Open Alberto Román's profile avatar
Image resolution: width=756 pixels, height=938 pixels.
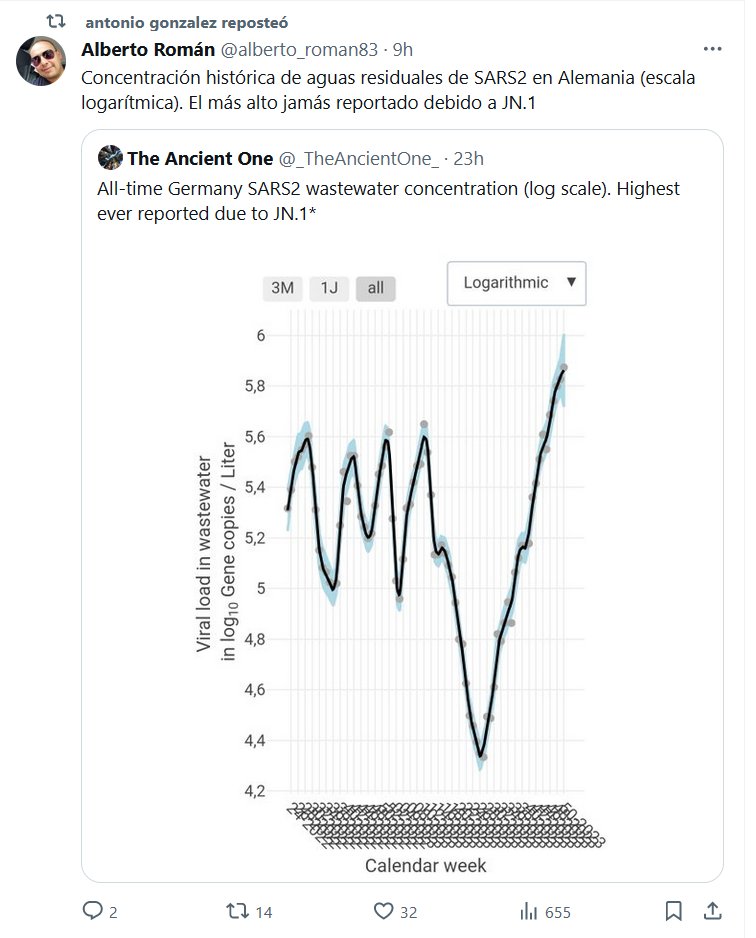[x=42, y=60]
